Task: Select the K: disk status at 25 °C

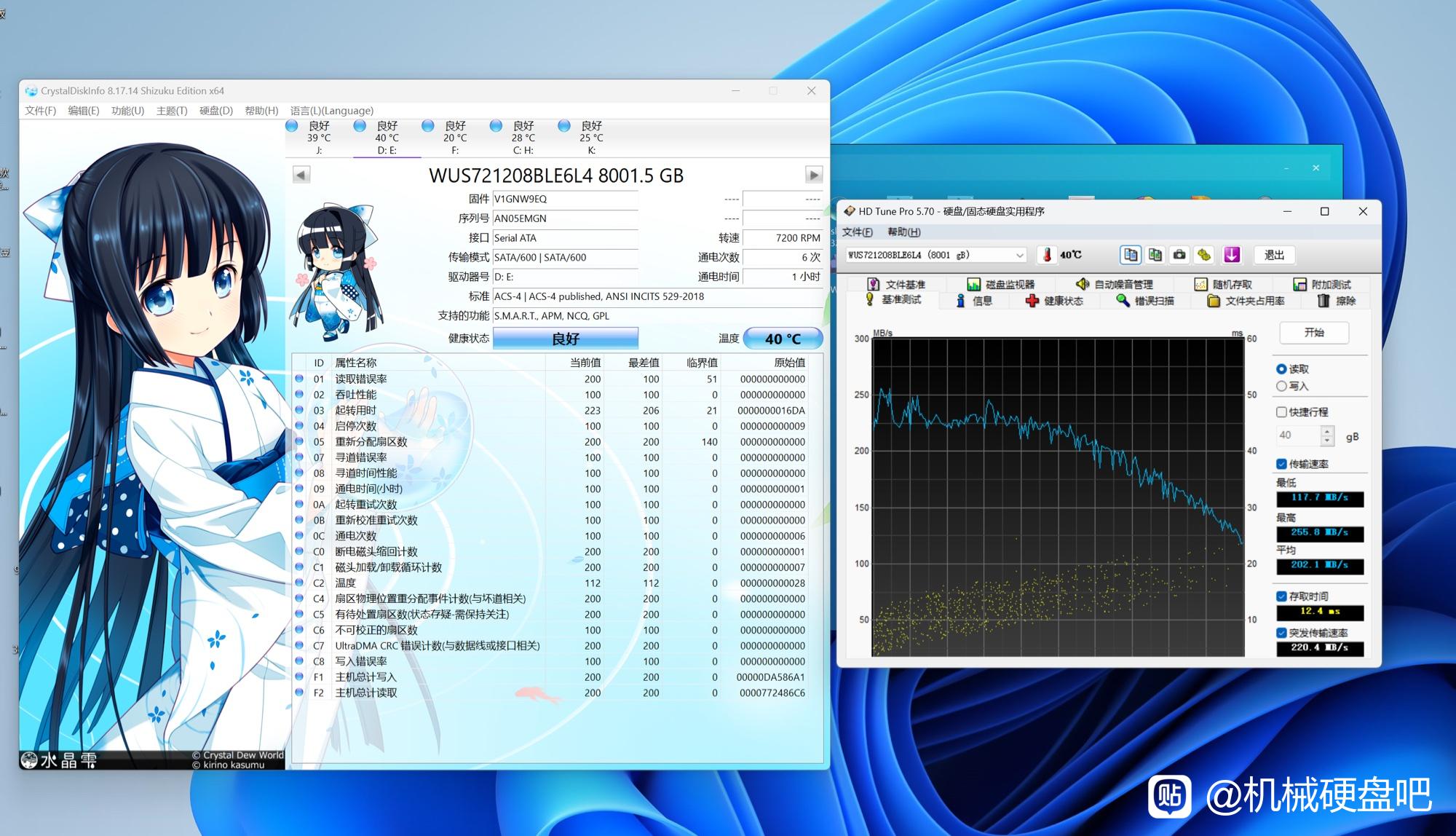Action: (x=591, y=138)
